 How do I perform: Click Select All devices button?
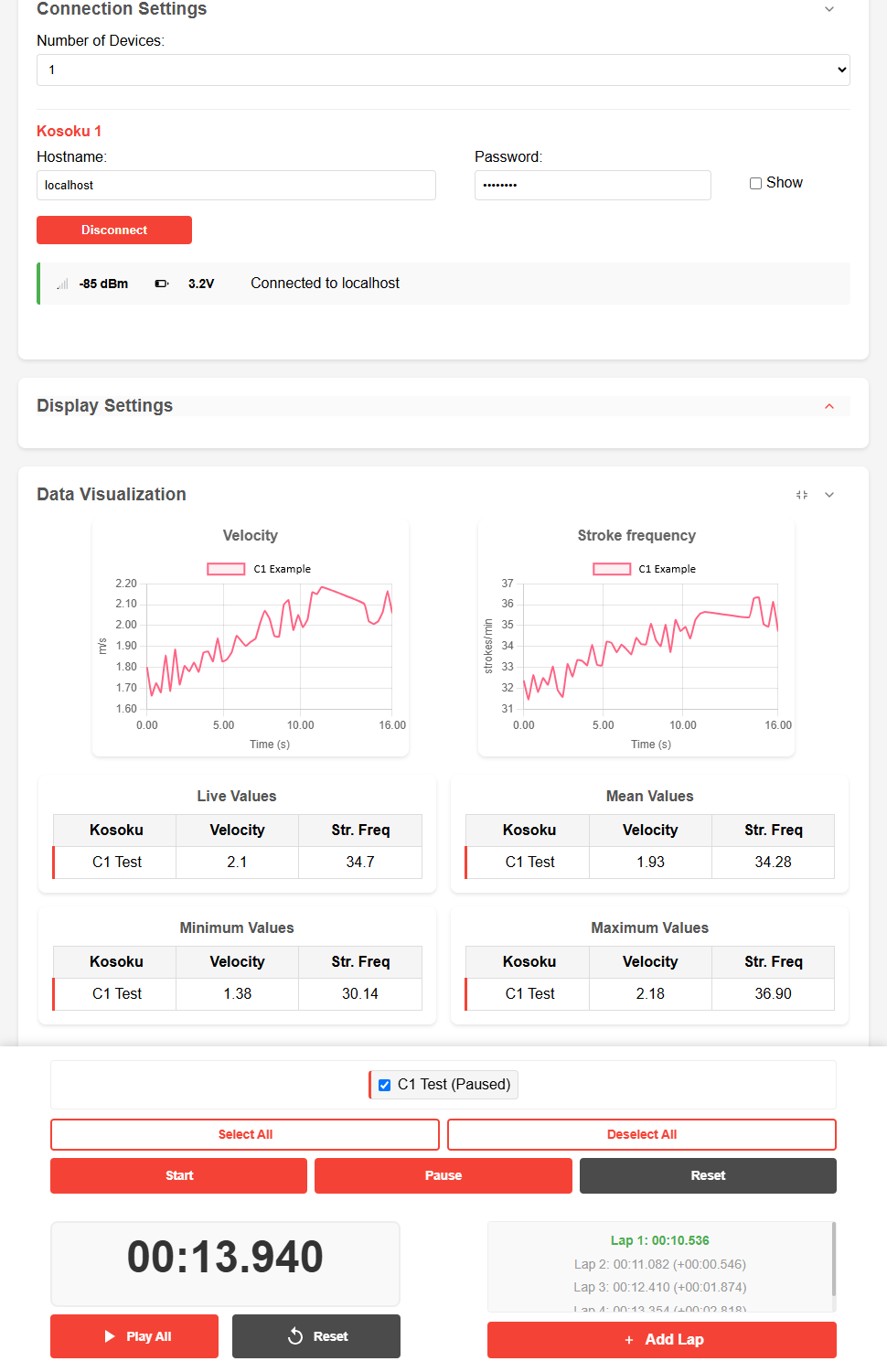pyautogui.click(x=245, y=1134)
